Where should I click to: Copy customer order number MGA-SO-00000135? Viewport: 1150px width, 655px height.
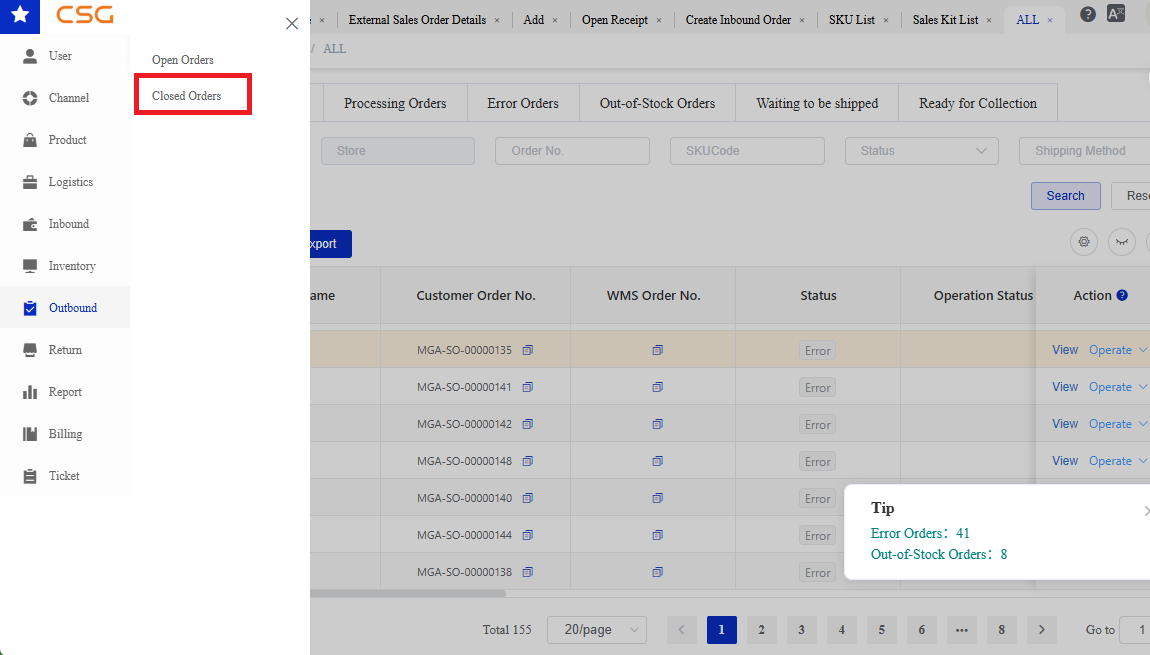(527, 350)
